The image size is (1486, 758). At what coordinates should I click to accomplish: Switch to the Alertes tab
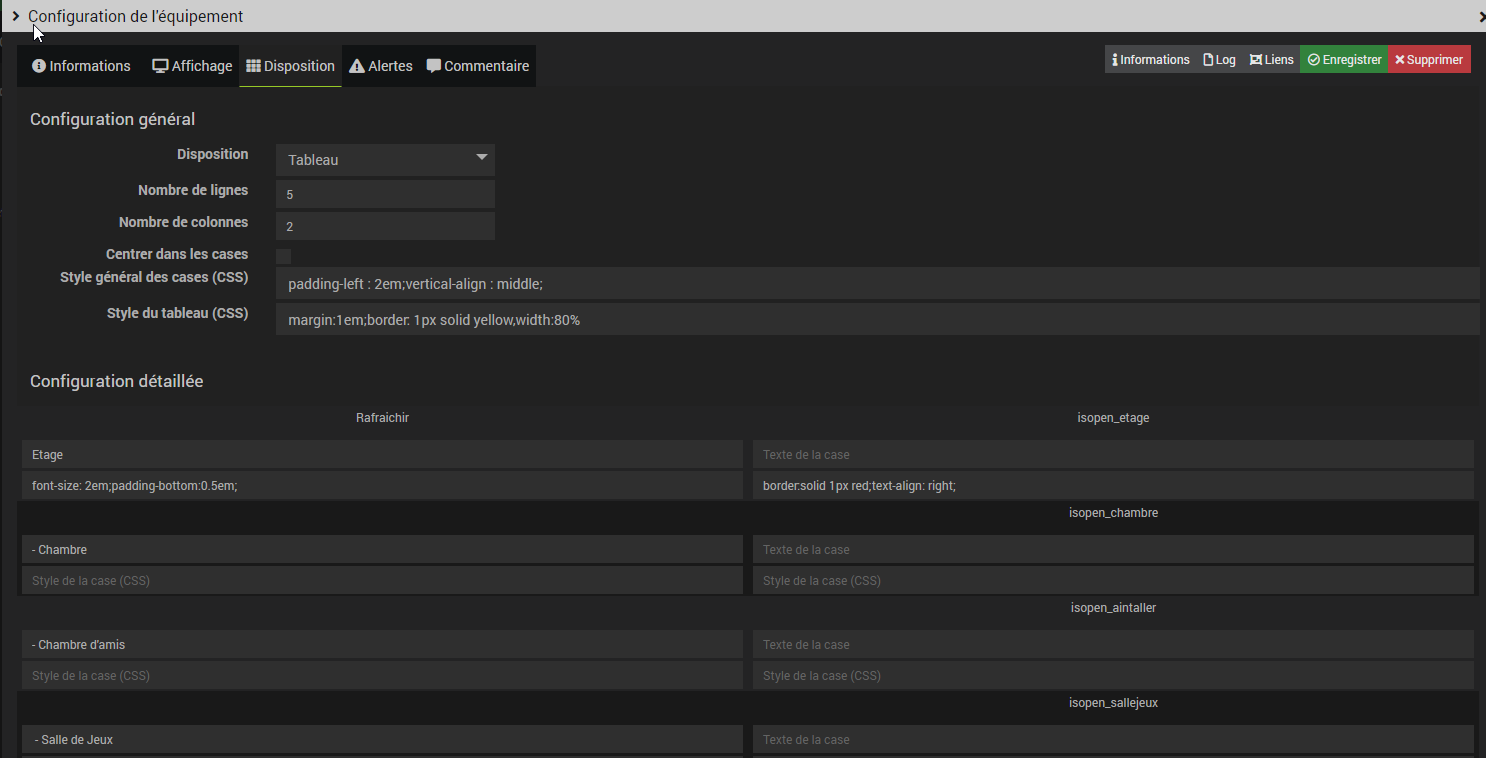click(x=381, y=66)
